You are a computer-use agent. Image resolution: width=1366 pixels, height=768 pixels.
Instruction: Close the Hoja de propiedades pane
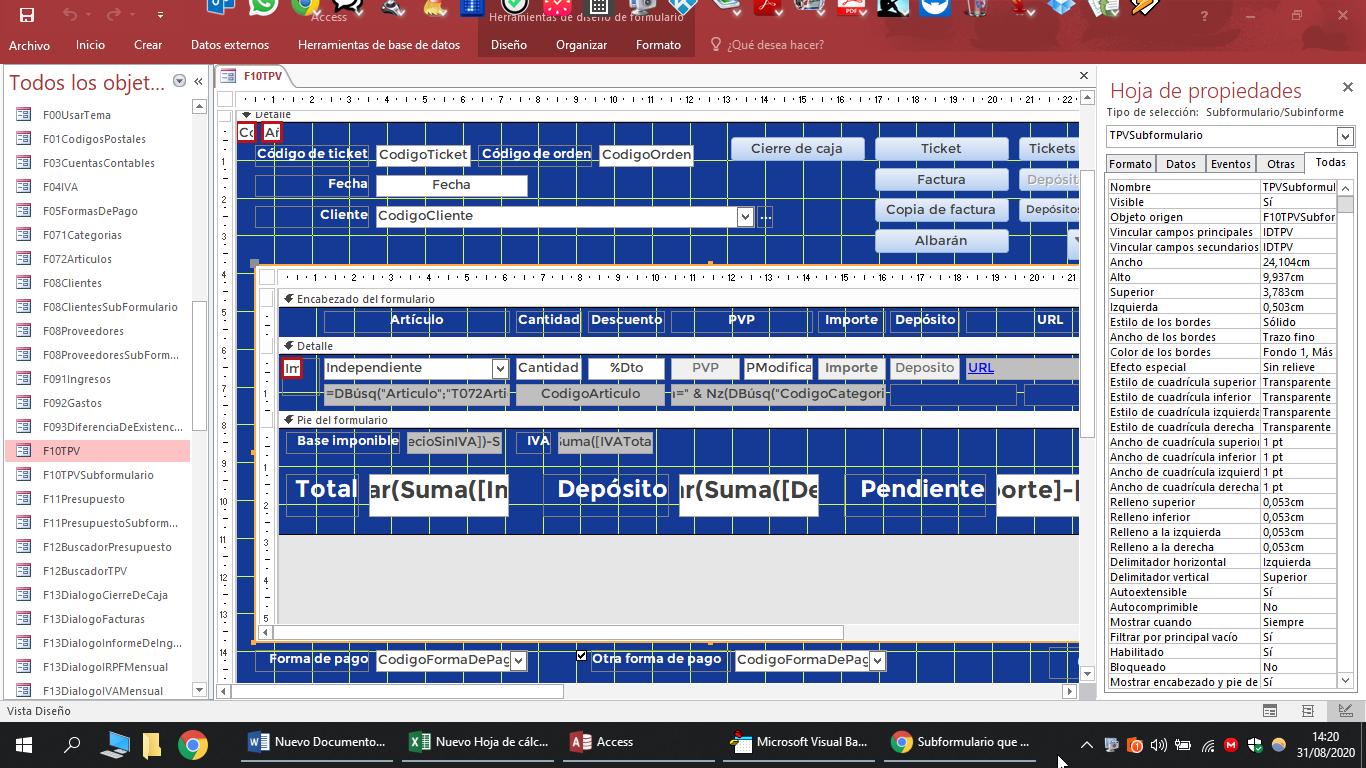tap(1348, 88)
